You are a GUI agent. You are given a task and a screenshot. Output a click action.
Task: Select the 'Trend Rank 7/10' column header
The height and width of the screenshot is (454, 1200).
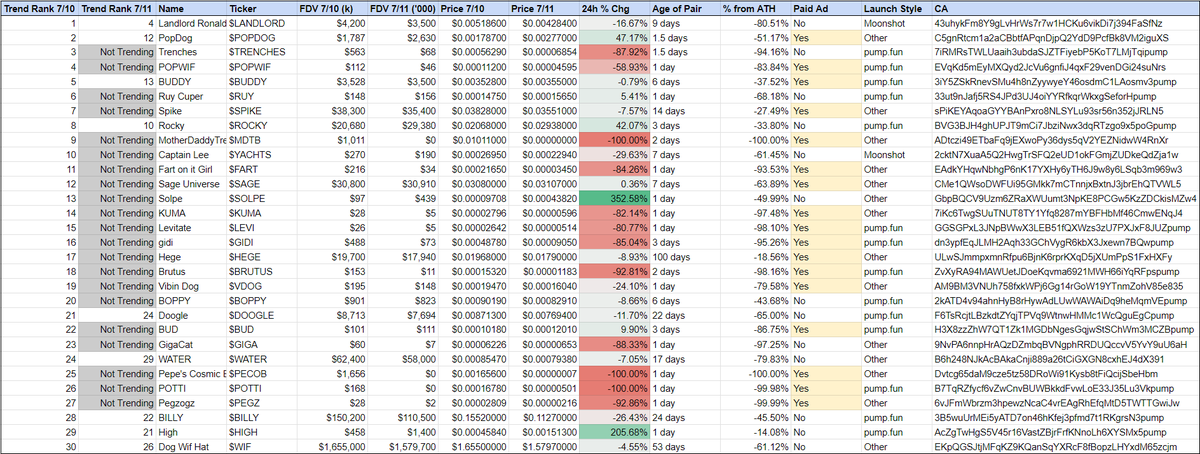[x=38, y=7]
